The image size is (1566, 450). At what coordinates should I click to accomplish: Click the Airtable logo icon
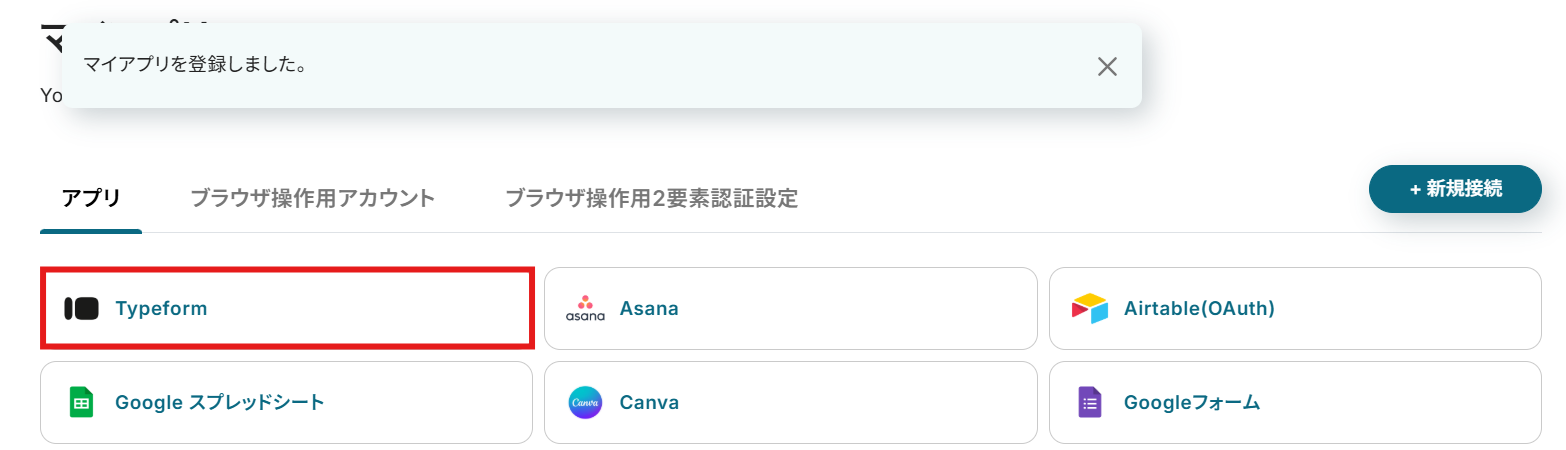(x=1089, y=309)
